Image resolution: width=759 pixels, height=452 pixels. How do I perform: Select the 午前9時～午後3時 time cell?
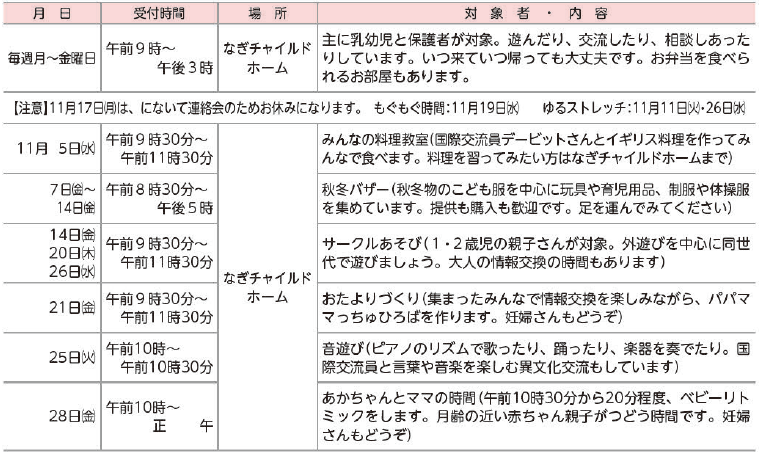click(x=159, y=59)
